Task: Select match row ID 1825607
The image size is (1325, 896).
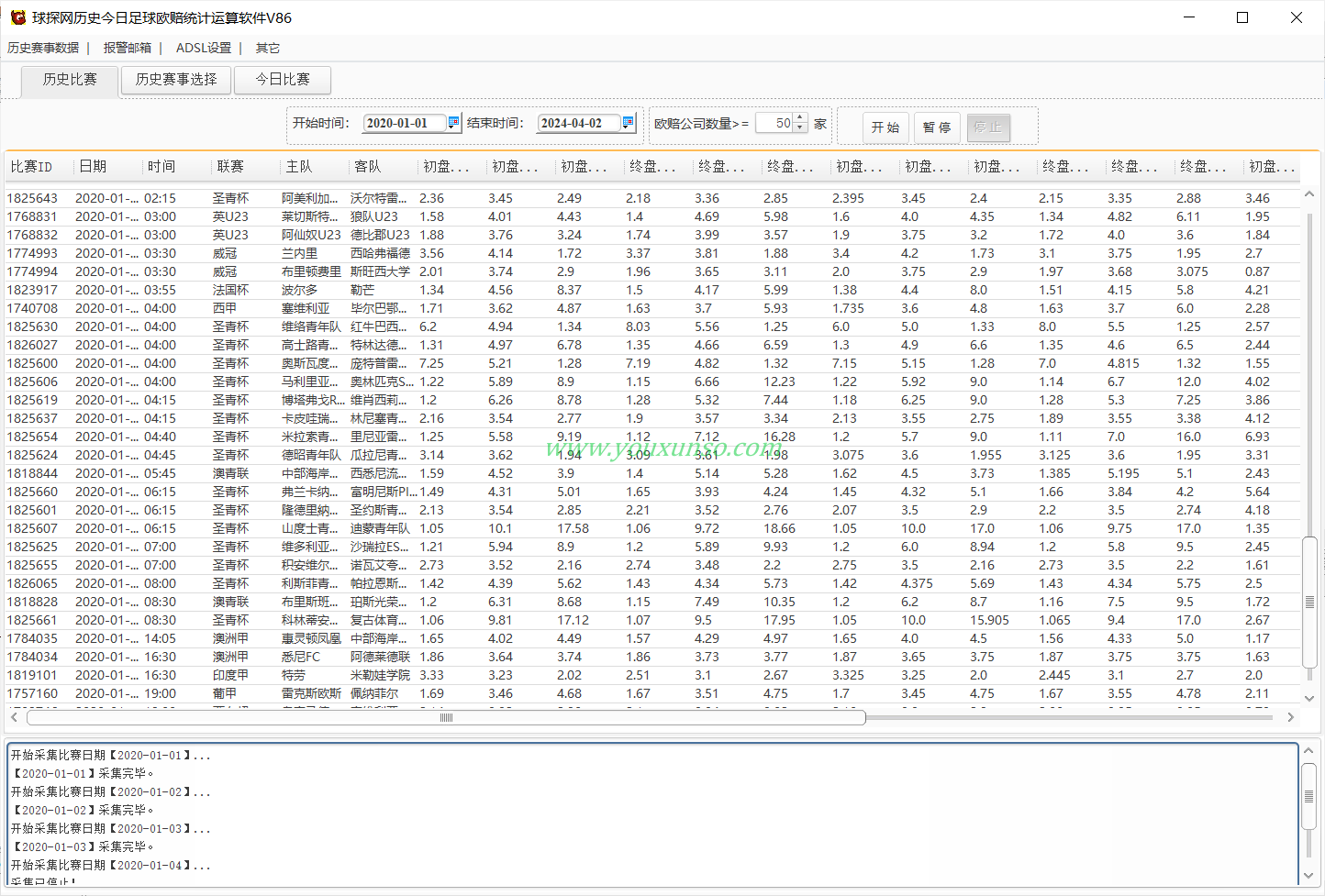Action: click(652, 528)
